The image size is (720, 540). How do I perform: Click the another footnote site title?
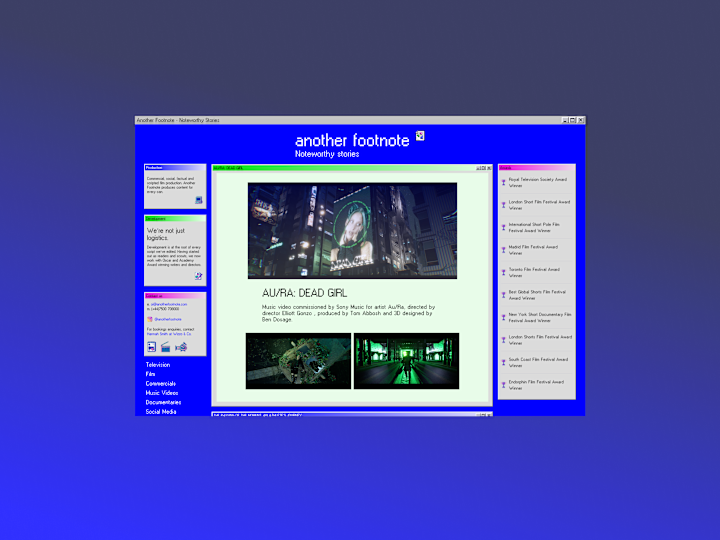point(352,140)
